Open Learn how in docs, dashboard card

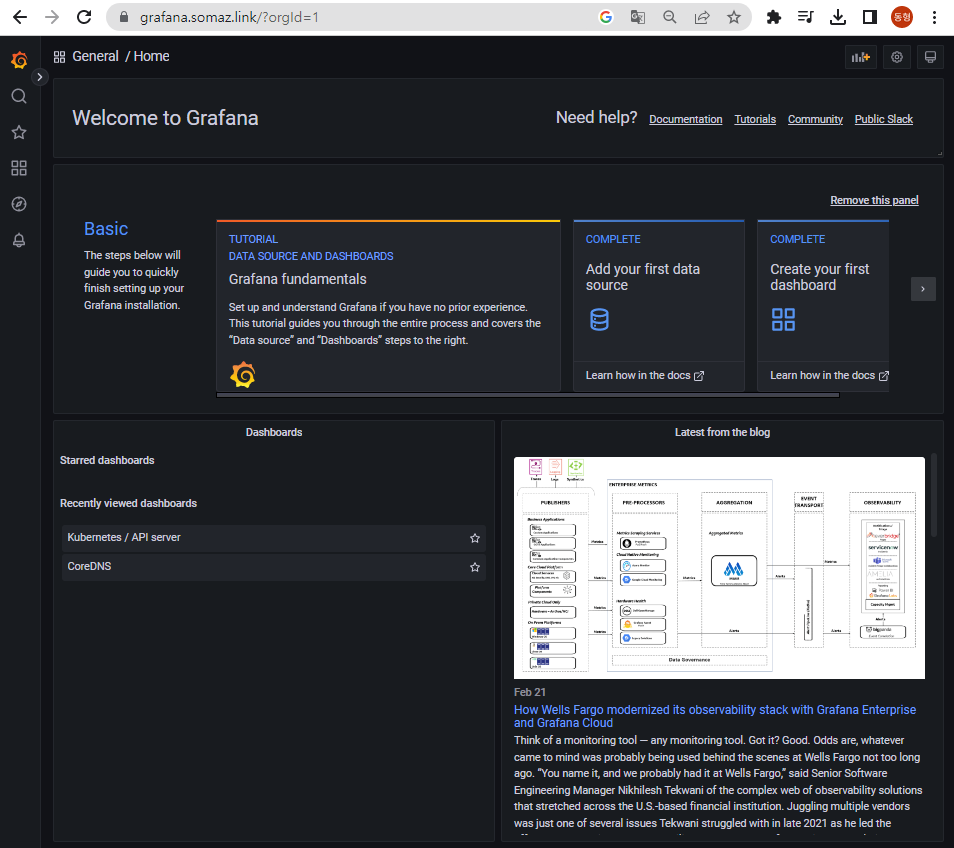pyautogui.click(x=829, y=375)
